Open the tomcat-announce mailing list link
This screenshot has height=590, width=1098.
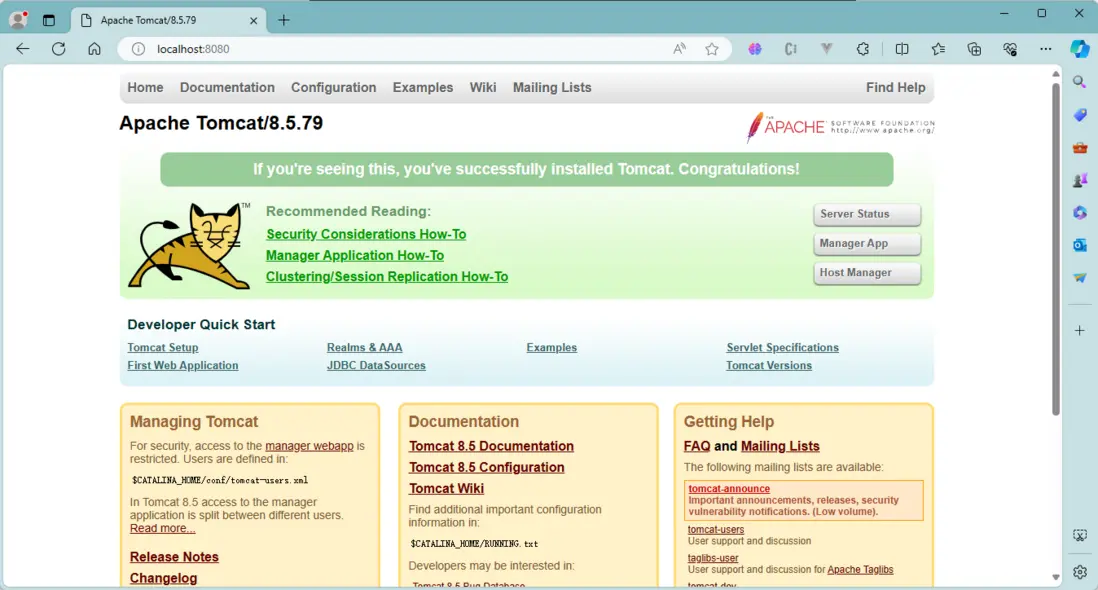(728, 489)
